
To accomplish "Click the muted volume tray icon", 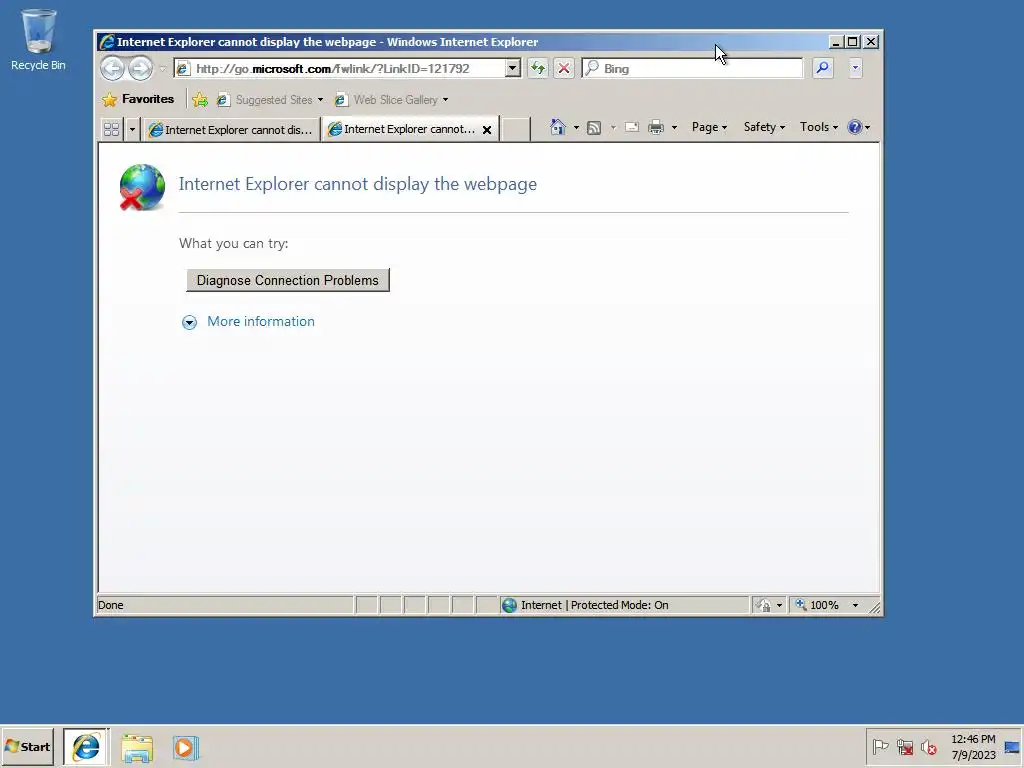I will (x=928, y=746).
